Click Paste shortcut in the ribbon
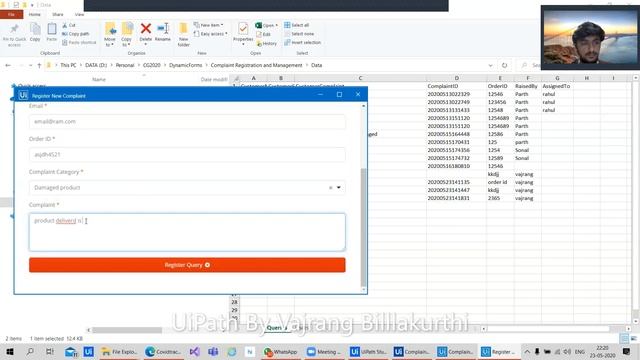Screen dimensions: 640x360 point(79,42)
